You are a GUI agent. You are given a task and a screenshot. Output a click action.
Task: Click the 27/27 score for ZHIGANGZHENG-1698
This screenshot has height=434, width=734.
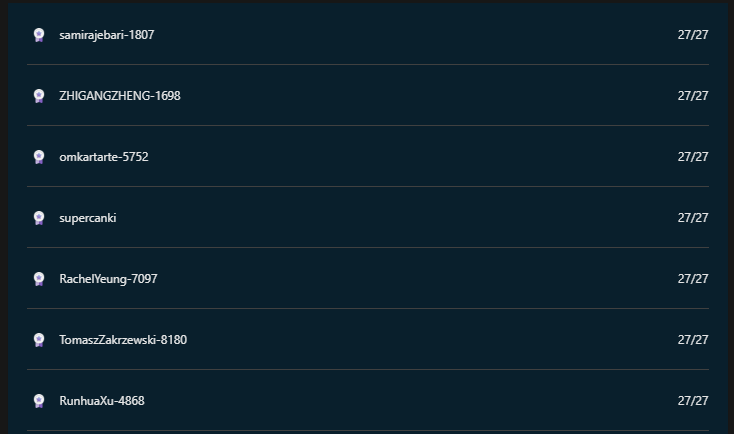pyautogui.click(x=693, y=96)
